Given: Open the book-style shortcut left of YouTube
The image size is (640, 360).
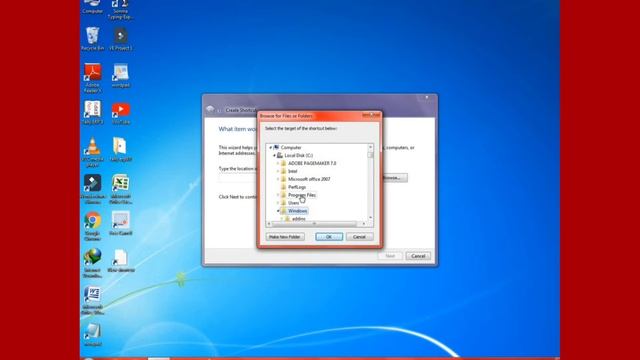Looking at the screenshot, I should click(93, 113).
